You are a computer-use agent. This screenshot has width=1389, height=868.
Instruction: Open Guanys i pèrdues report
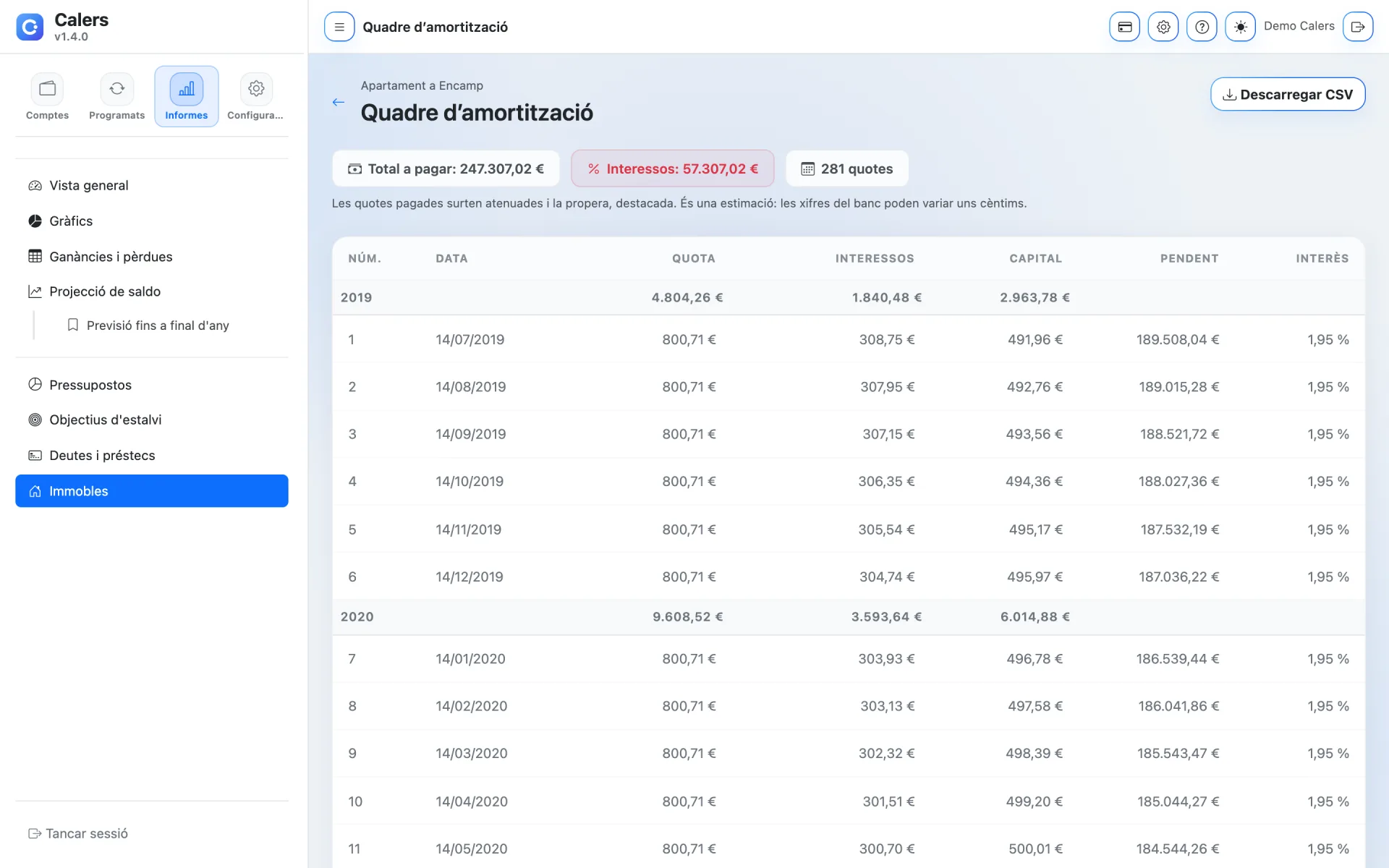[152, 256]
